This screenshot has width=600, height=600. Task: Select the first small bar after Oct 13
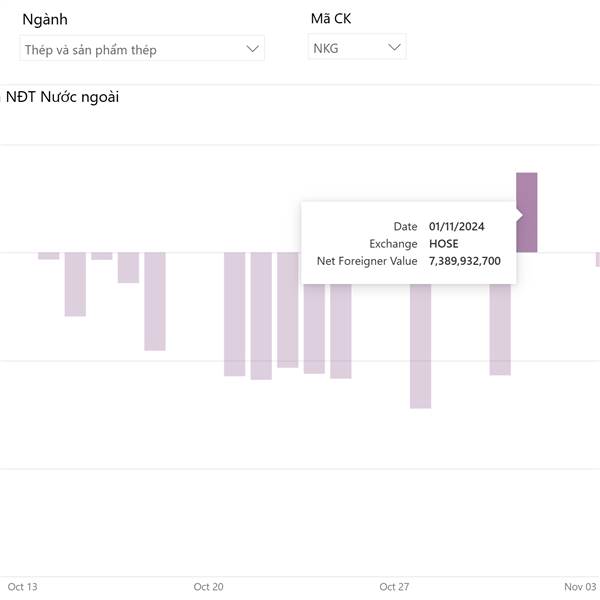(49, 256)
